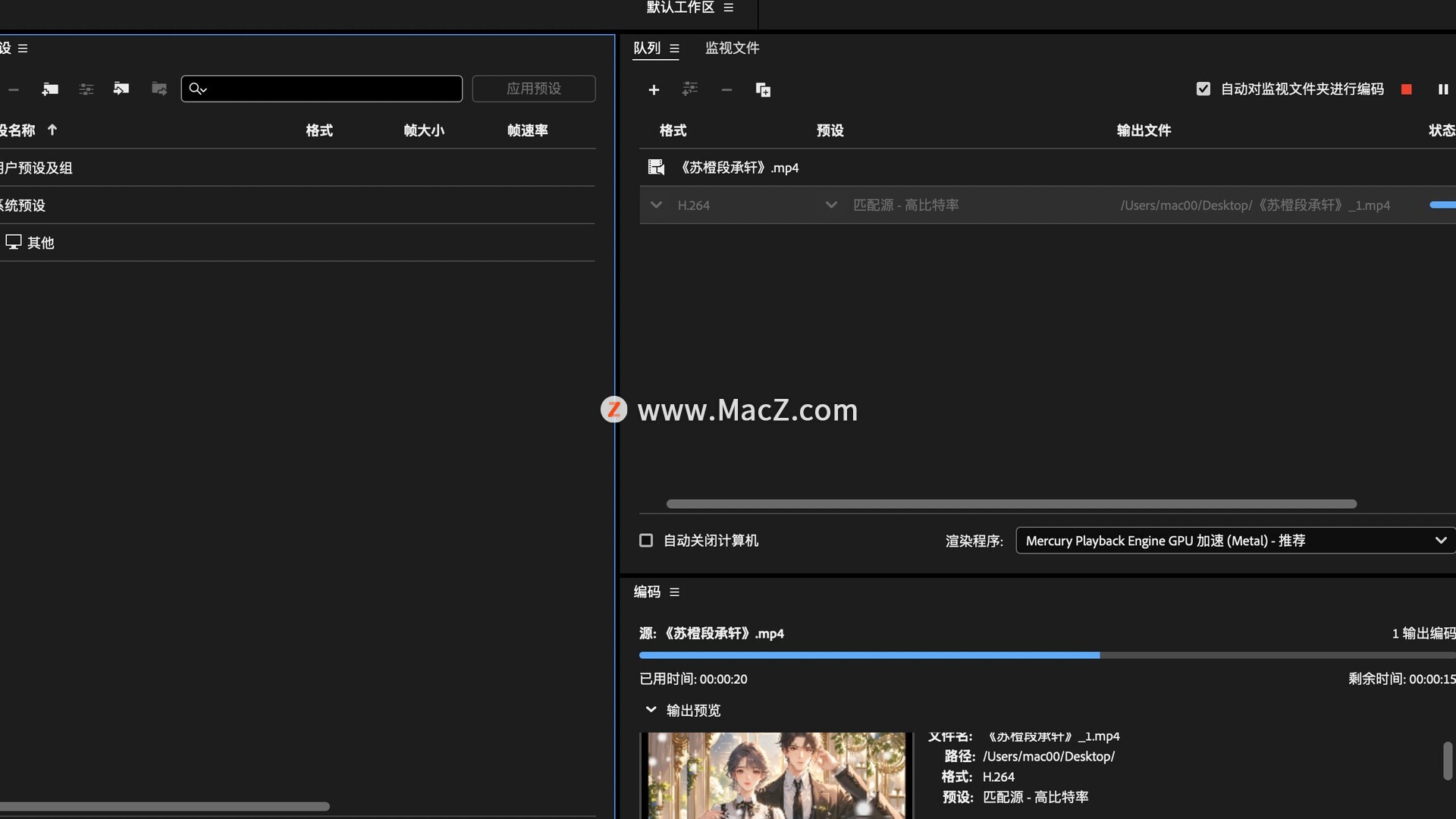Select the 用户预设及组 row
Screen dimensions: 1456x819
point(297,168)
